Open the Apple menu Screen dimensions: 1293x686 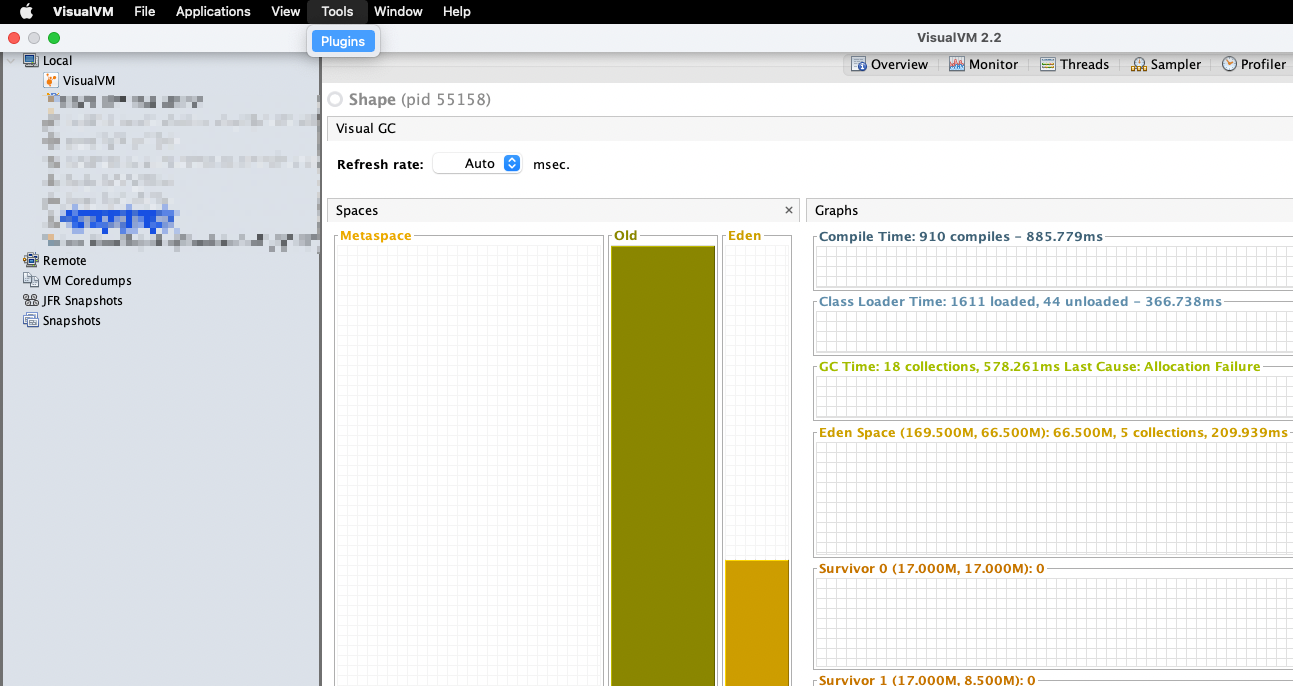26,11
